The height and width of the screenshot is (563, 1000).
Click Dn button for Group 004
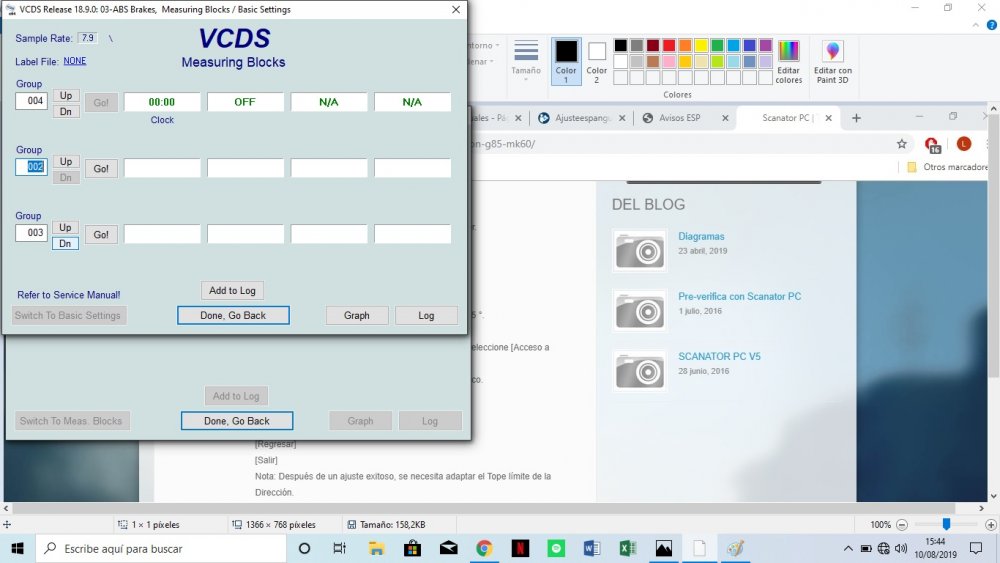[66, 112]
